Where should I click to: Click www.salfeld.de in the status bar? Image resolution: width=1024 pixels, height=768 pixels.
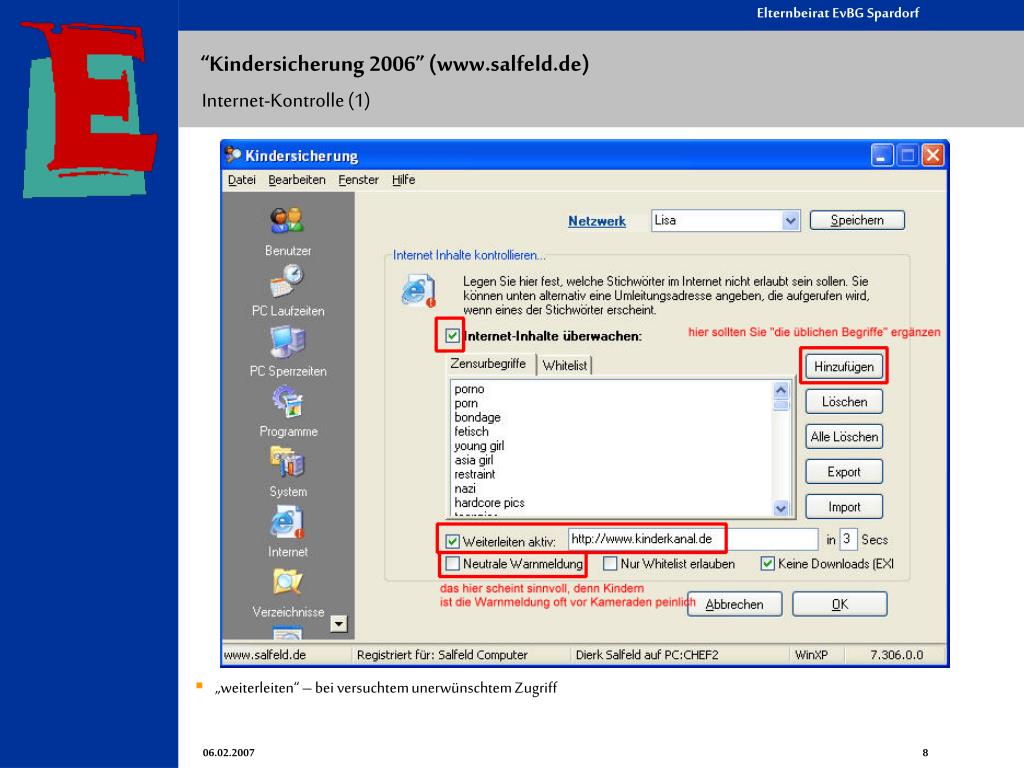click(264, 655)
